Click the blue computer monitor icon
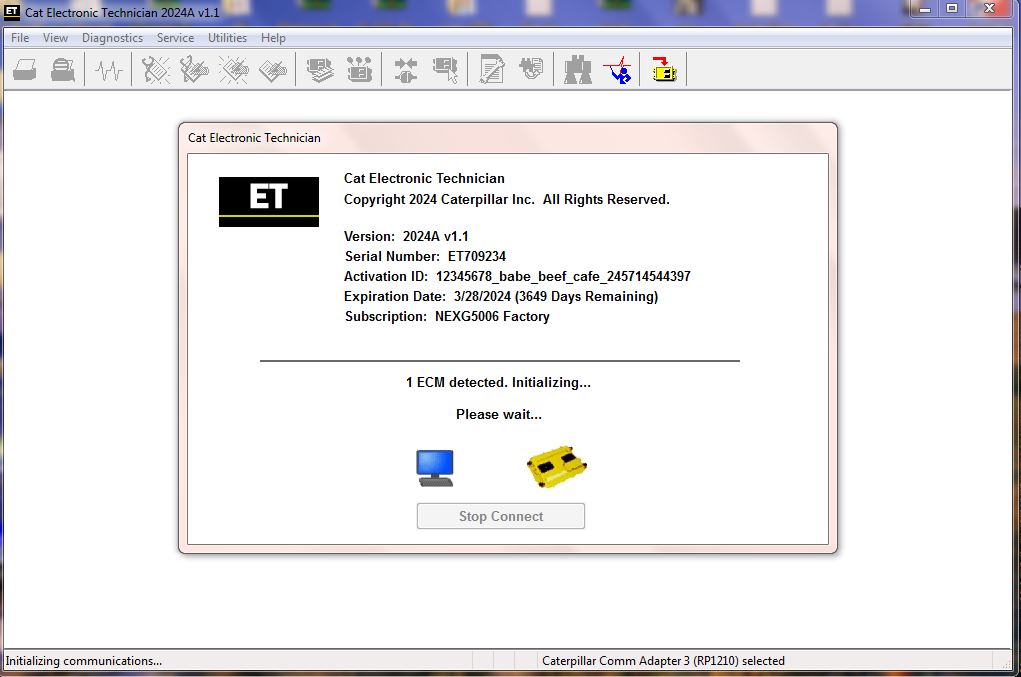Screen dimensions: 1021x677 (435, 468)
